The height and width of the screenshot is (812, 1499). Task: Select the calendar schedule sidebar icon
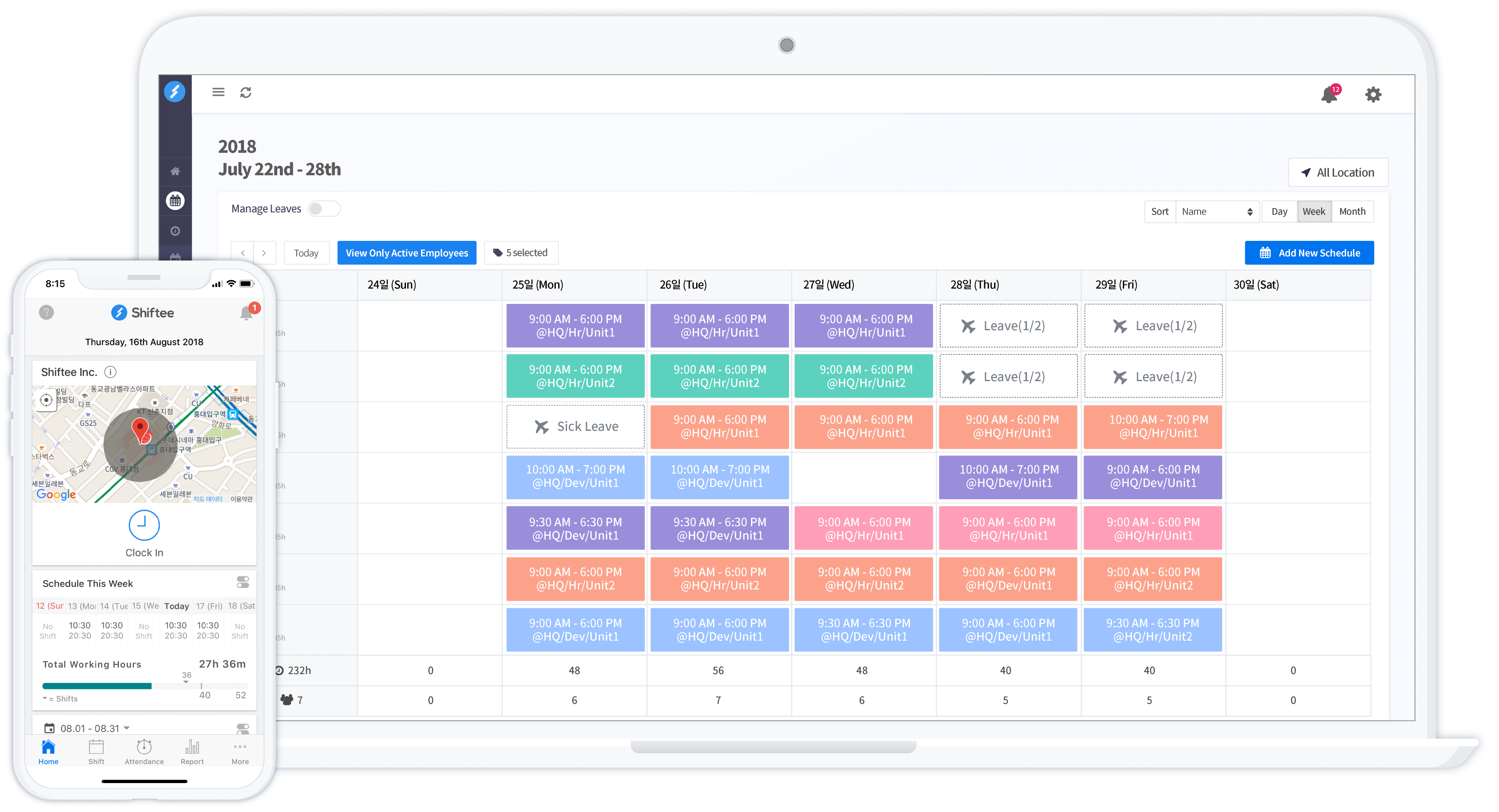pos(175,201)
